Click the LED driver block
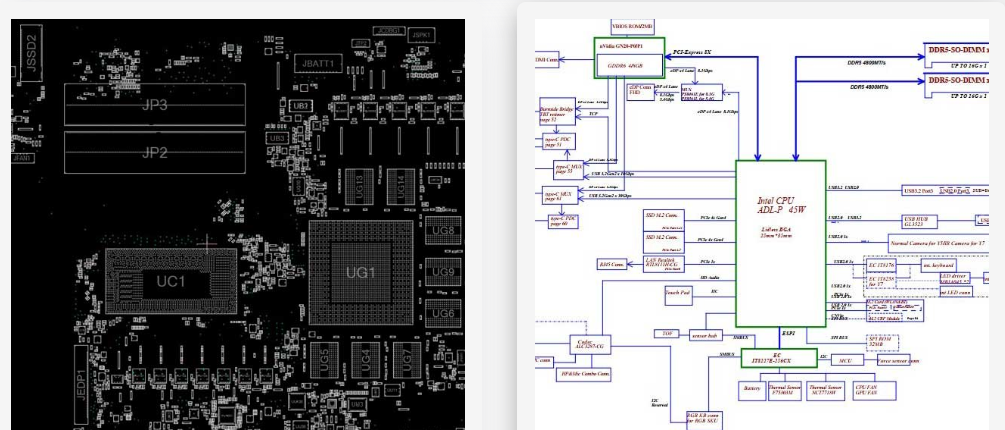1005x430 pixels. pyautogui.click(x=954, y=277)
